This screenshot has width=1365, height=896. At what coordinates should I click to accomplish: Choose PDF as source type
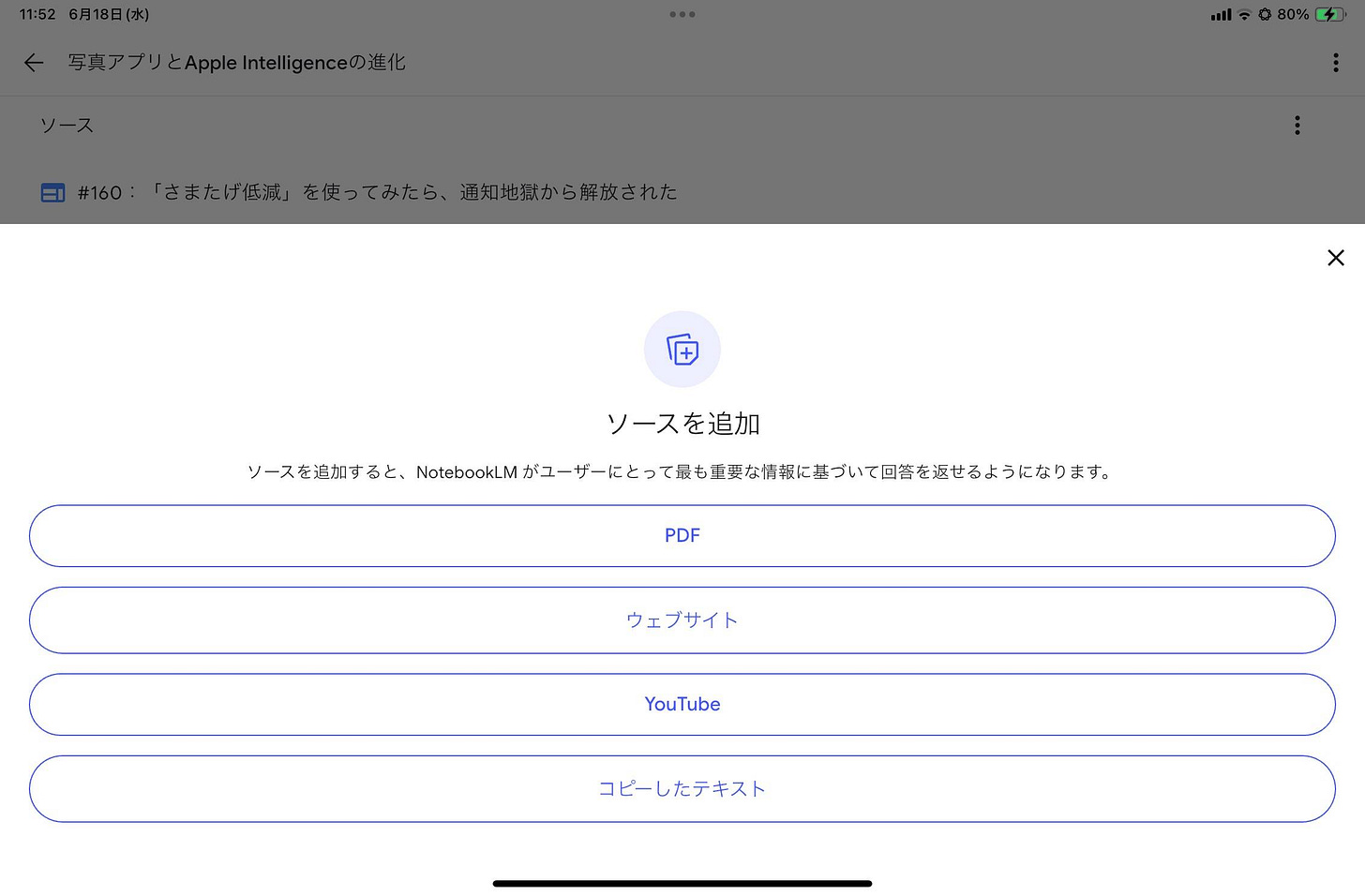point(682,536)
